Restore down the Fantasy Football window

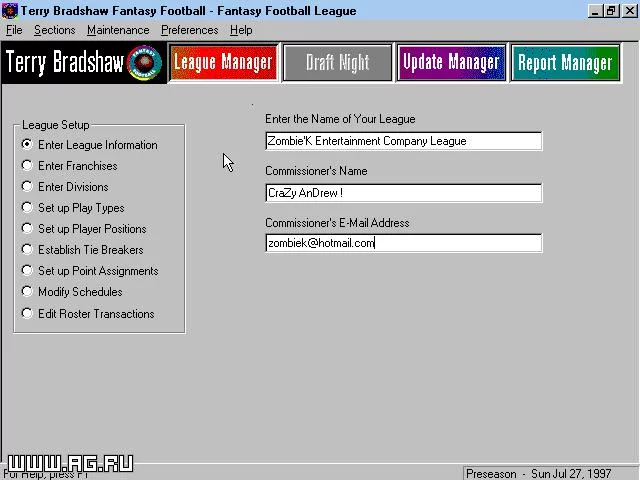click(611, 11)
